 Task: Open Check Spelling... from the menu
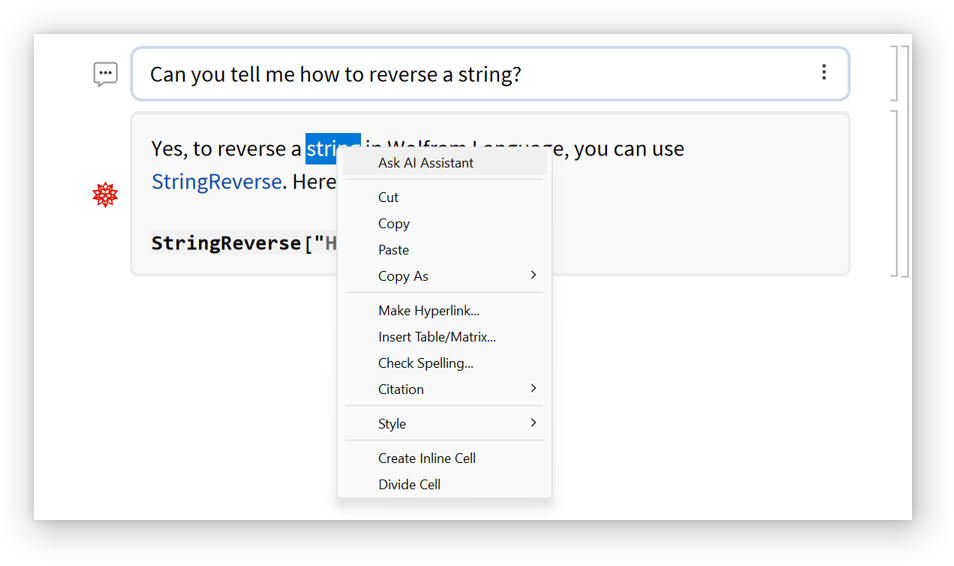click(425, 363)
